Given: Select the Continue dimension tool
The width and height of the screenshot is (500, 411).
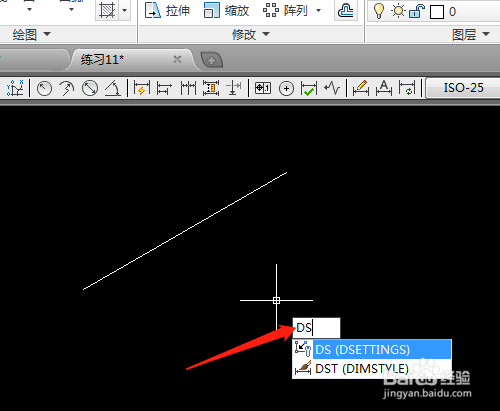Looking at the screenshot, I should click(188, 88).
